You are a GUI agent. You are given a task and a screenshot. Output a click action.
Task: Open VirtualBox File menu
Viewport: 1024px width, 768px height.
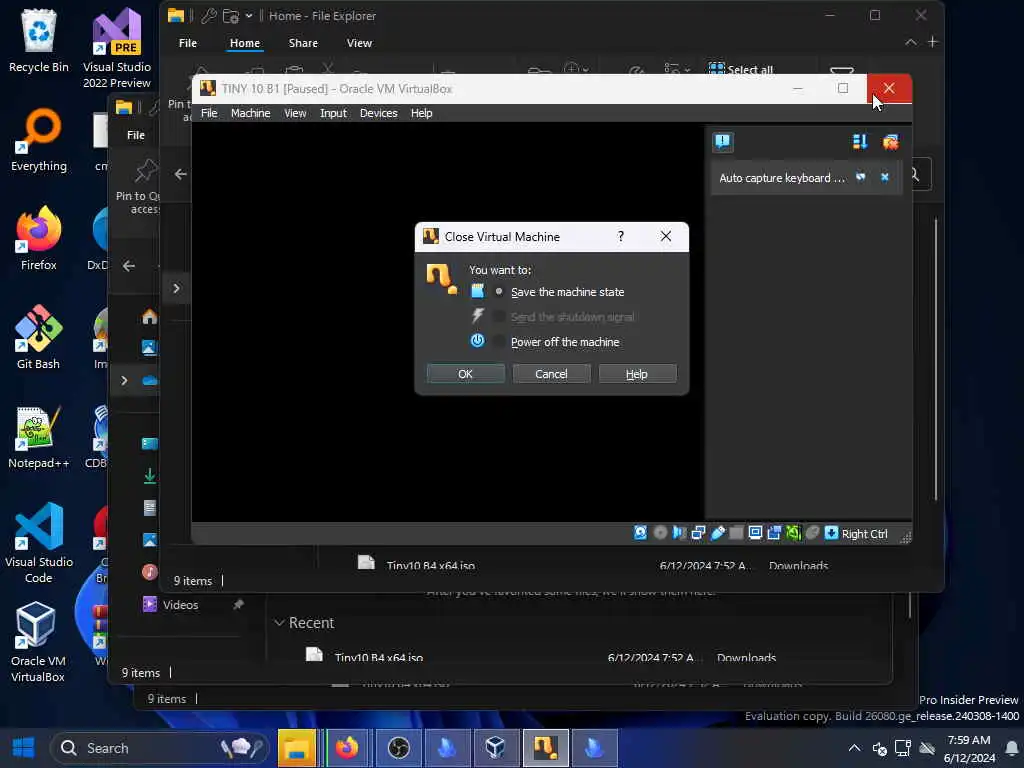[x=209, y=113]
